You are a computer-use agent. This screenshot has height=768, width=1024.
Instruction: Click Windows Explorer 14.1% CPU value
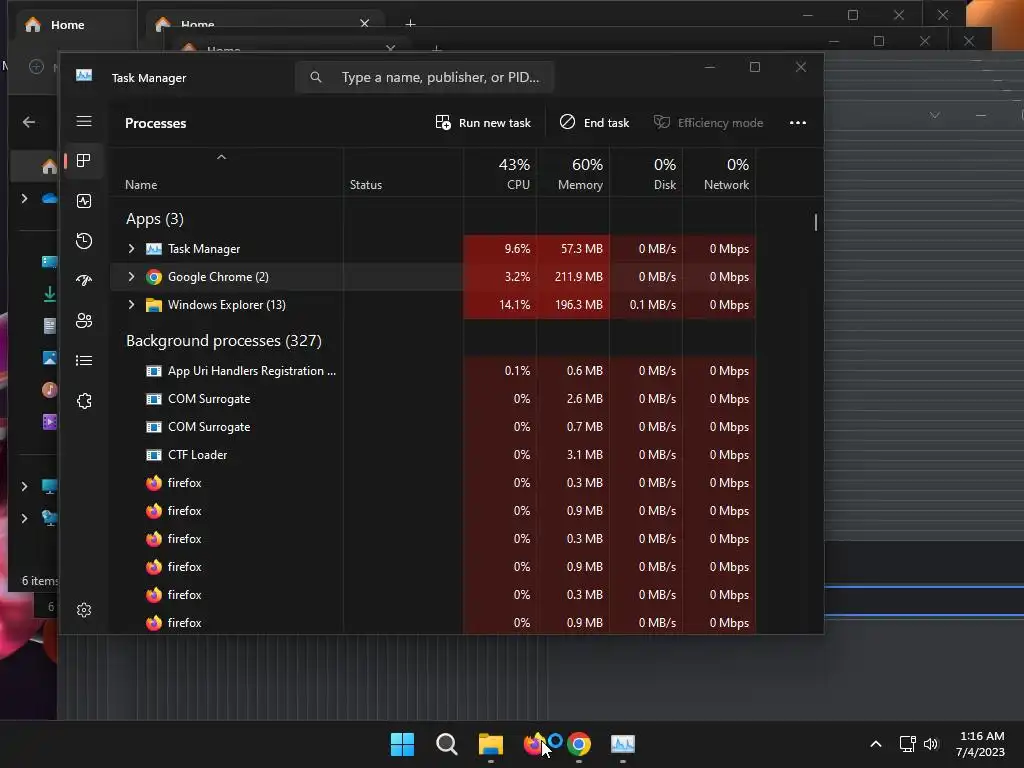[515, 305]
